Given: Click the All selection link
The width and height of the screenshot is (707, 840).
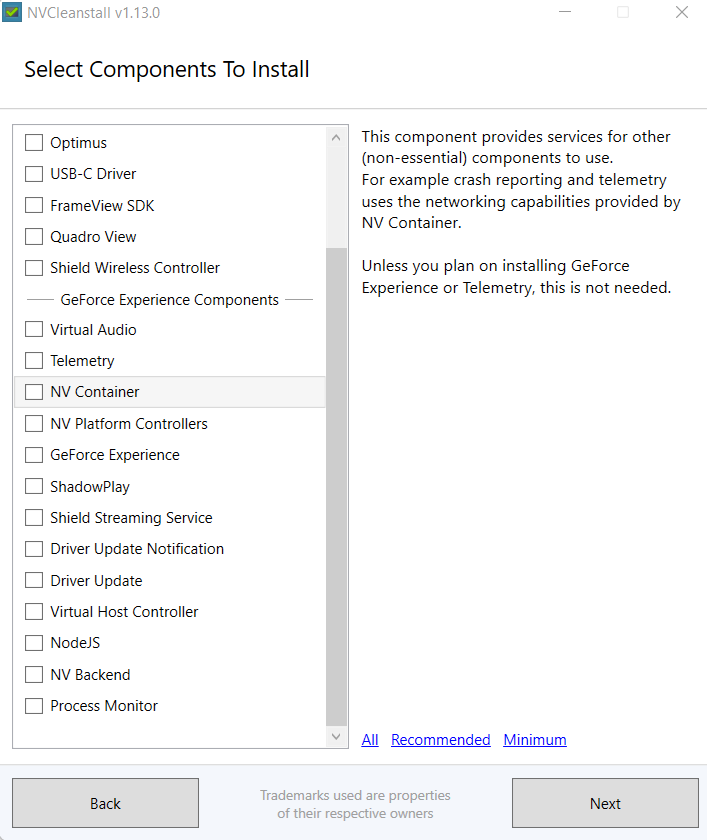Looking at the screenshot, I should [370, 740].
